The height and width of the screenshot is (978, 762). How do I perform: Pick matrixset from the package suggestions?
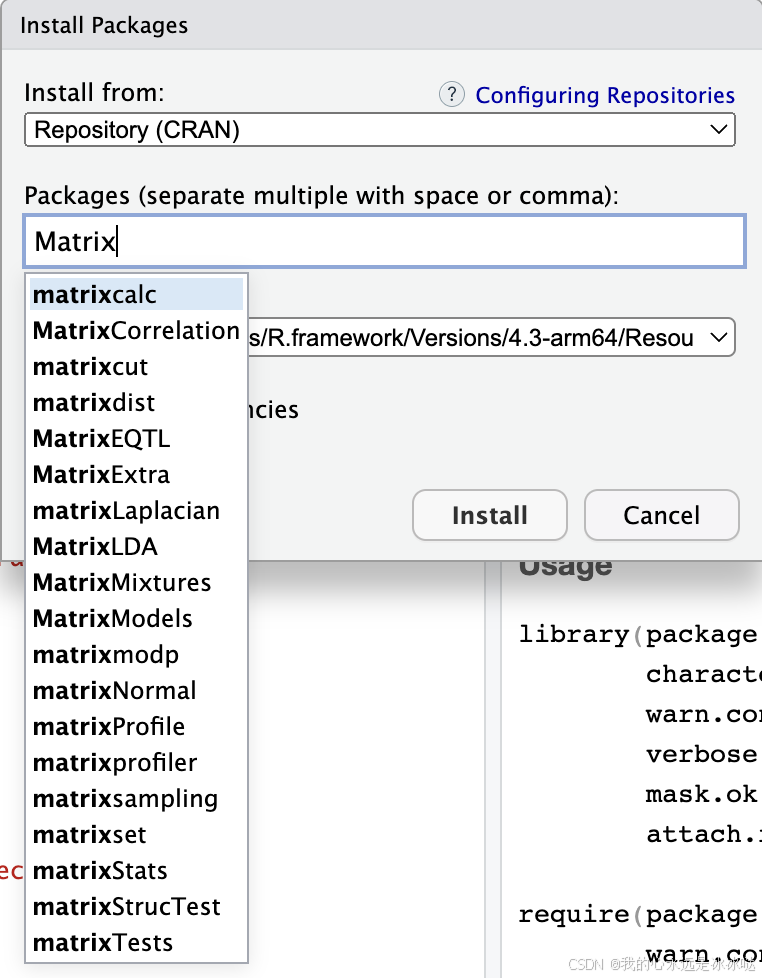point(137,835)
